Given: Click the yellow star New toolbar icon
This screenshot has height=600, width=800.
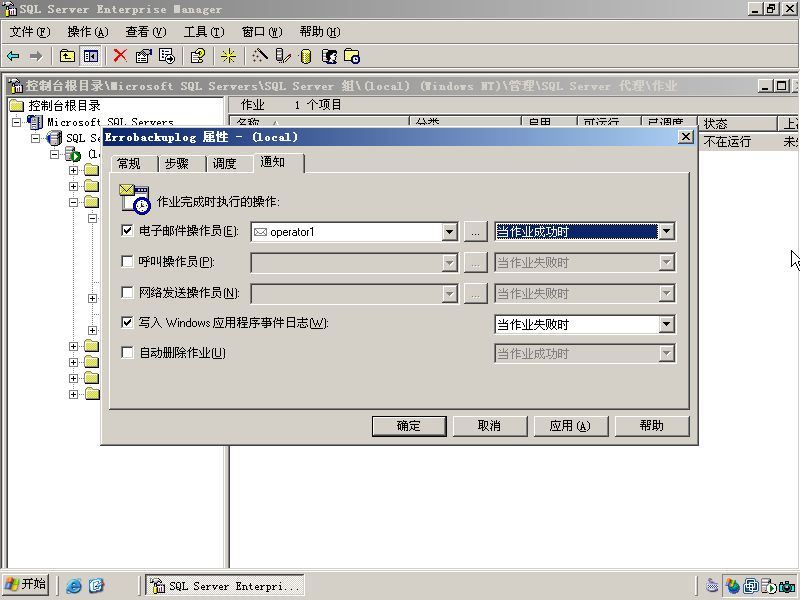Looking at the screenshot, I should click(228, 56).
